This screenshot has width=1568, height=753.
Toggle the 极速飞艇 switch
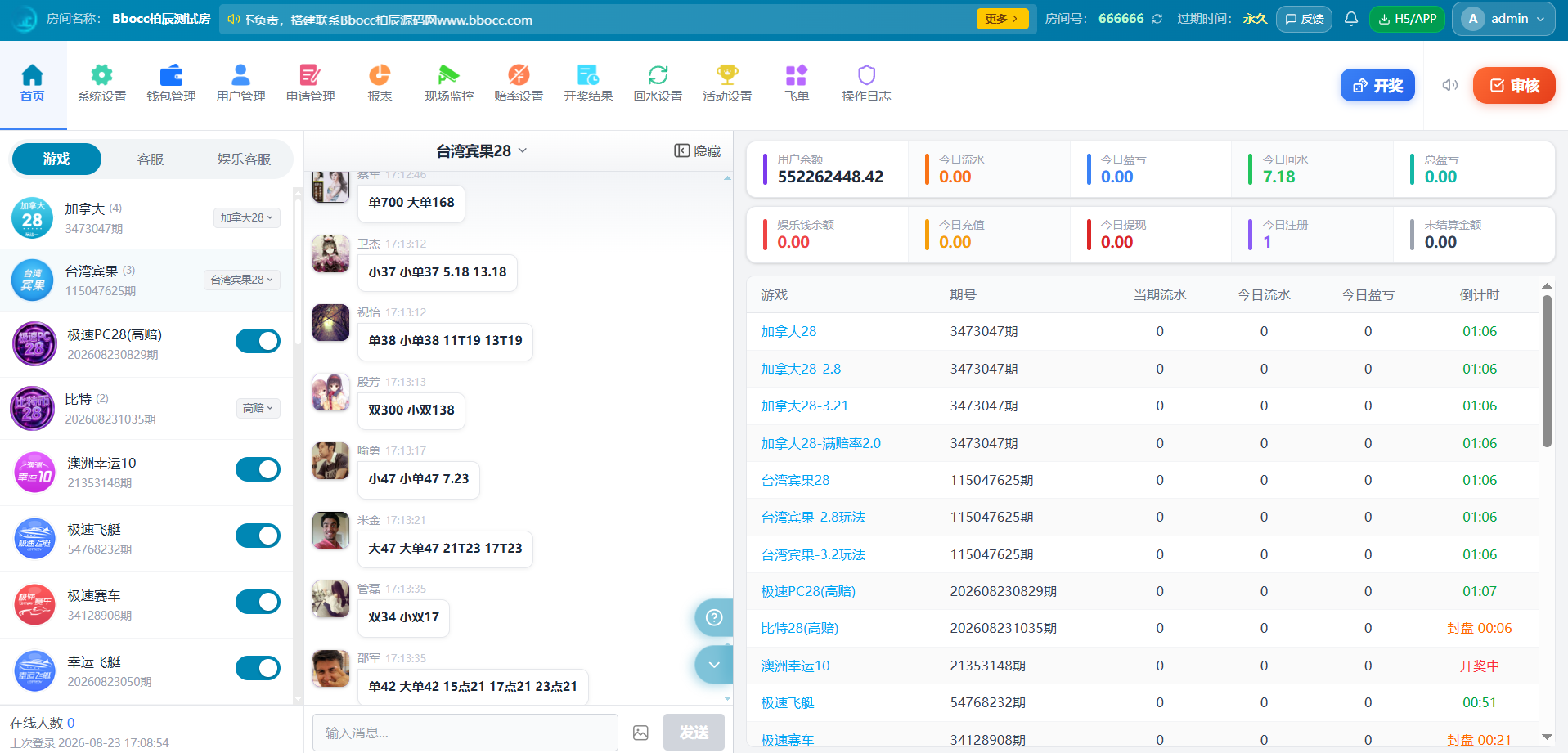pos(258,536)
